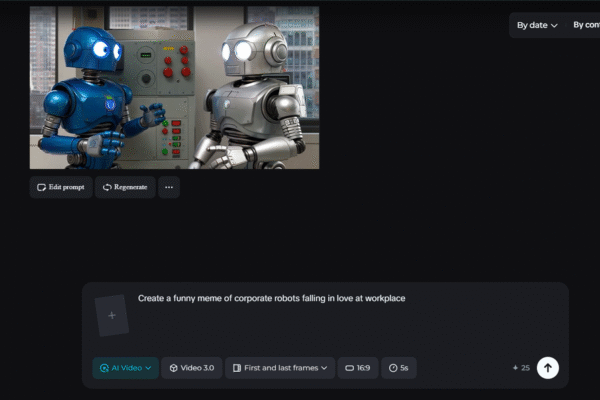Click the clock icon on duration chip
This screenshot has height=400, width=600.
point(392,368)
